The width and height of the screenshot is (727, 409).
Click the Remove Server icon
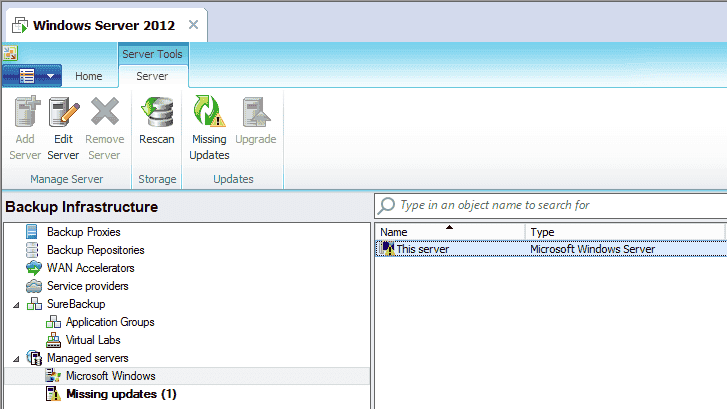[x=104, y=112]
